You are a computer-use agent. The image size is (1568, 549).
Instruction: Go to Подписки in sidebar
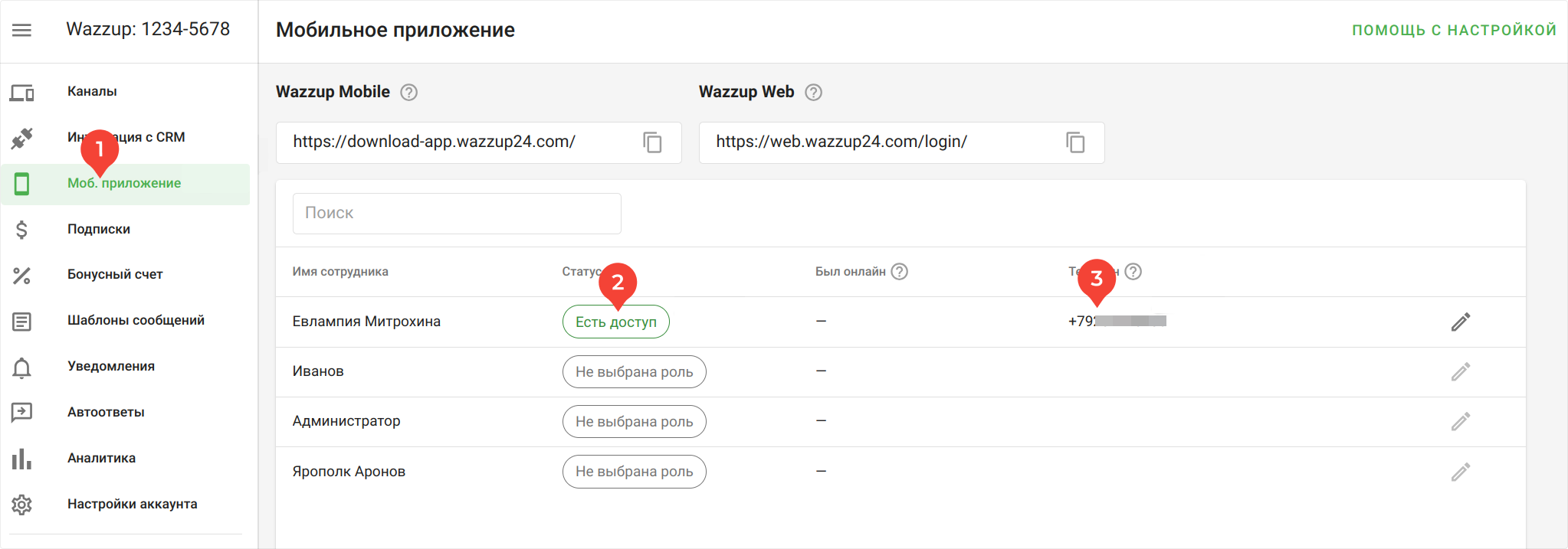tap(99, 229)
